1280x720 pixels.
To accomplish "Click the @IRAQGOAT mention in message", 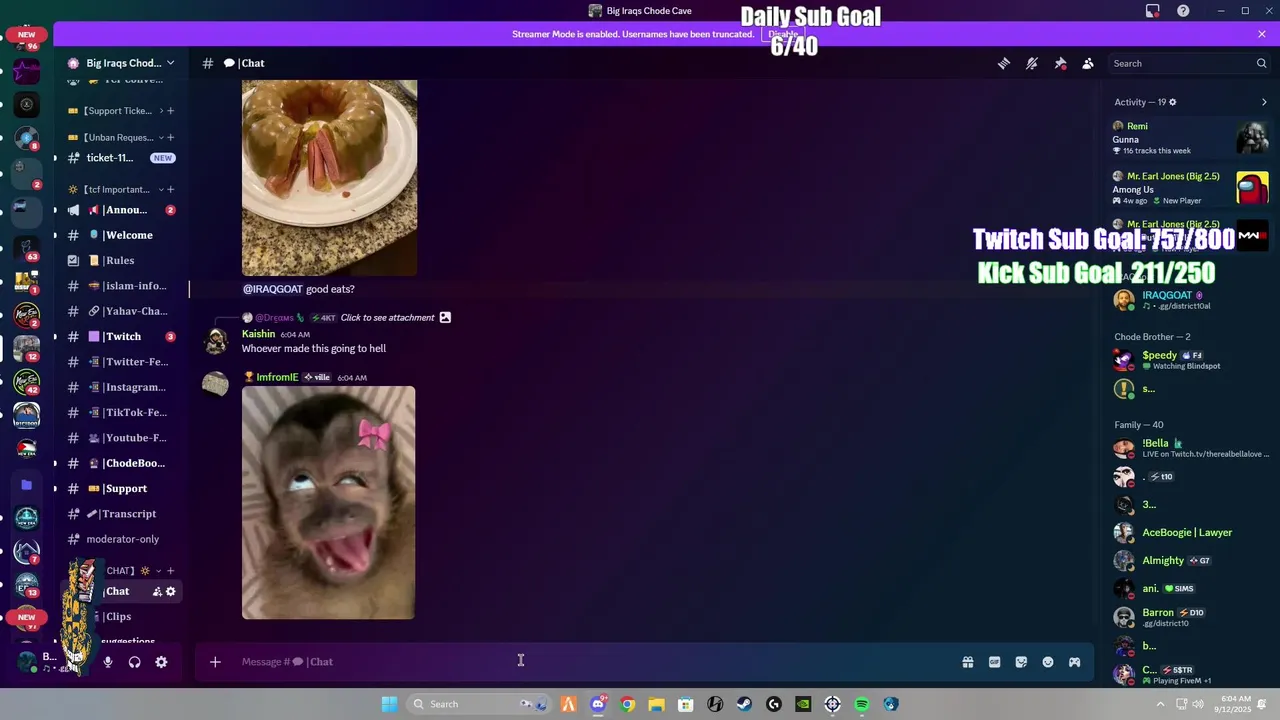I will click(272, 289).
